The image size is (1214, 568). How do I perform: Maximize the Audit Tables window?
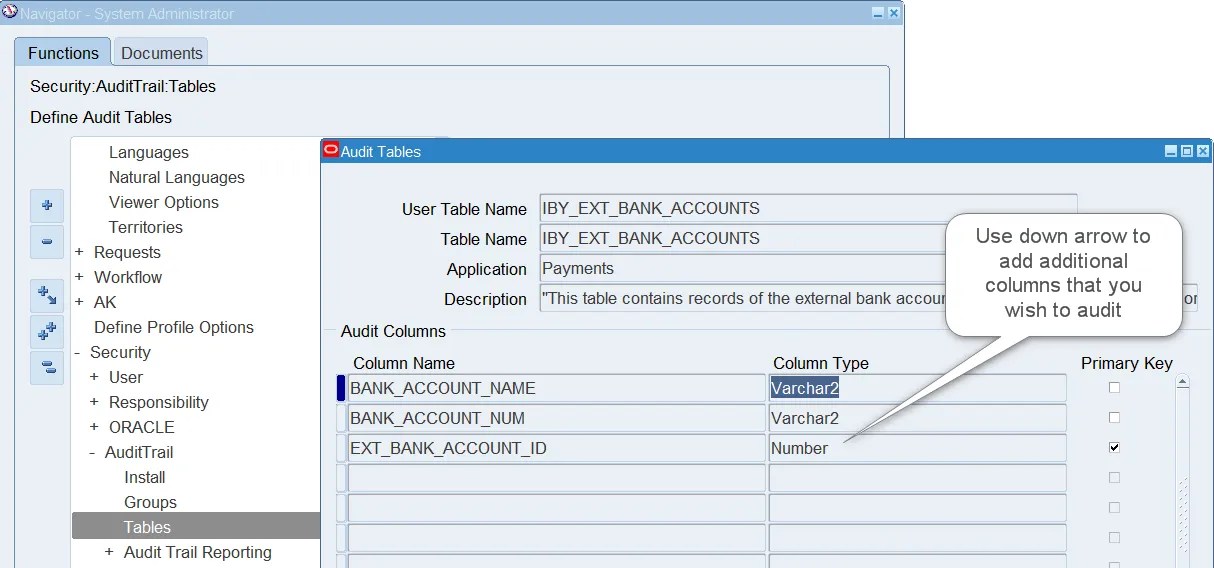point(1187,151)
